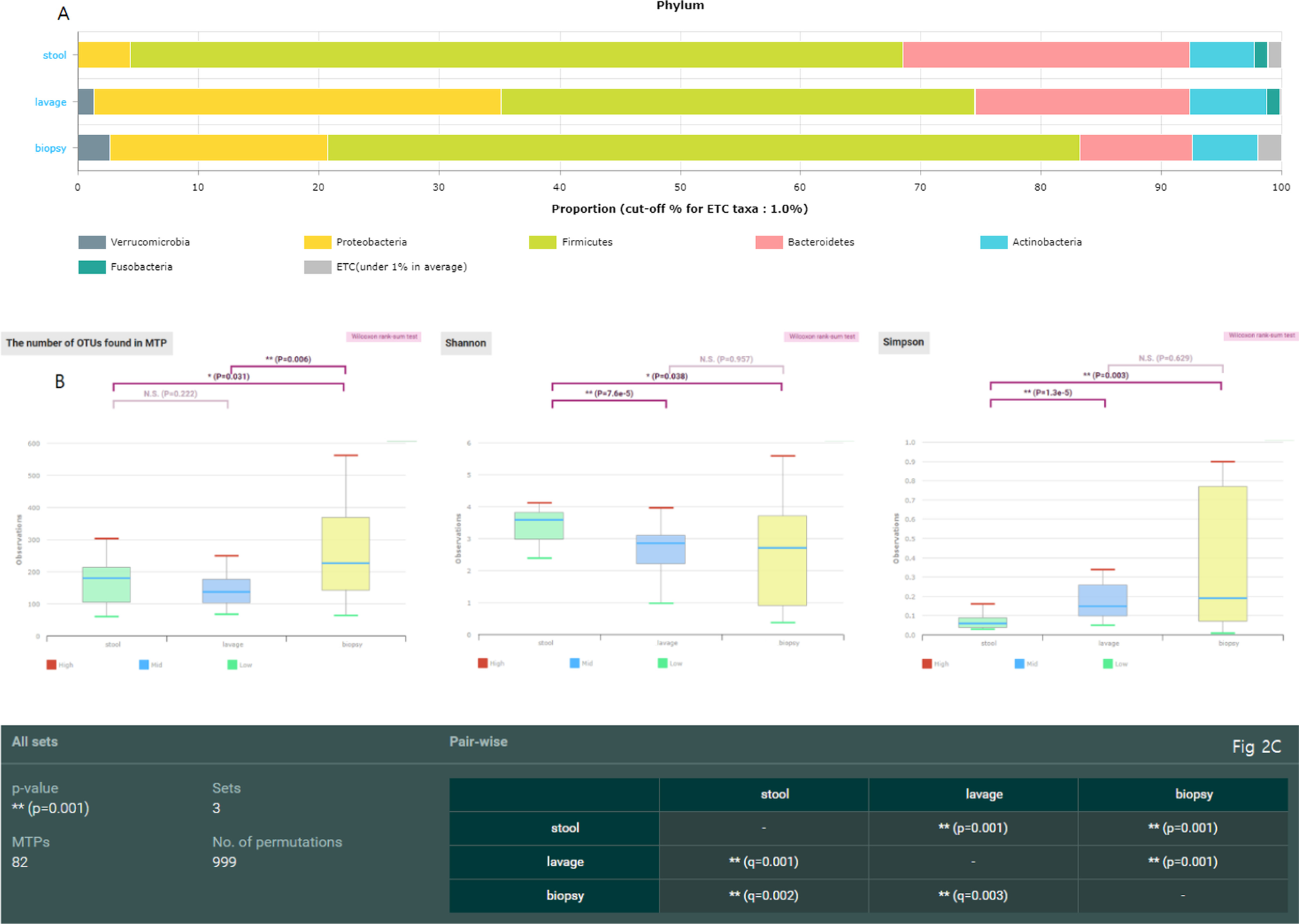The width and height of the screenshot is (1299, 924).
Task: Click the lavage blue box in the Simpson plot
Action: [1103, 601]
